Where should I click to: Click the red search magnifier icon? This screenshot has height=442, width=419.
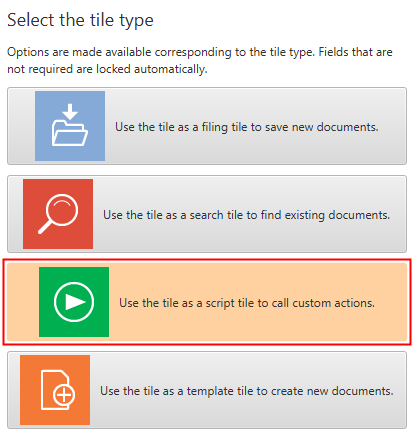pos(58,214)
